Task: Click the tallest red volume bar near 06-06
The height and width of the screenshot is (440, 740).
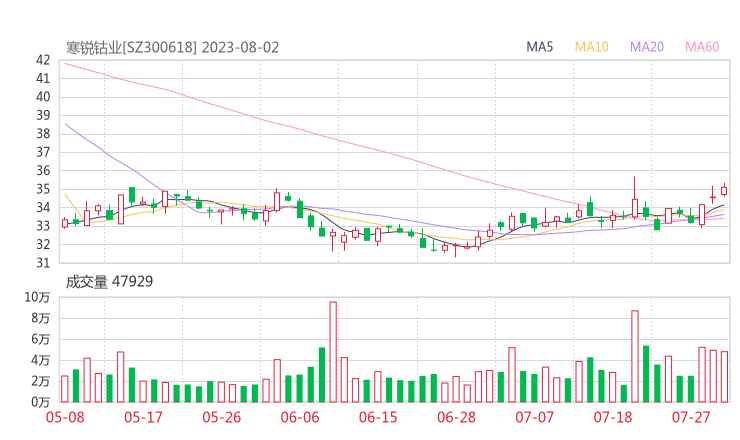Action: [333, 352]
